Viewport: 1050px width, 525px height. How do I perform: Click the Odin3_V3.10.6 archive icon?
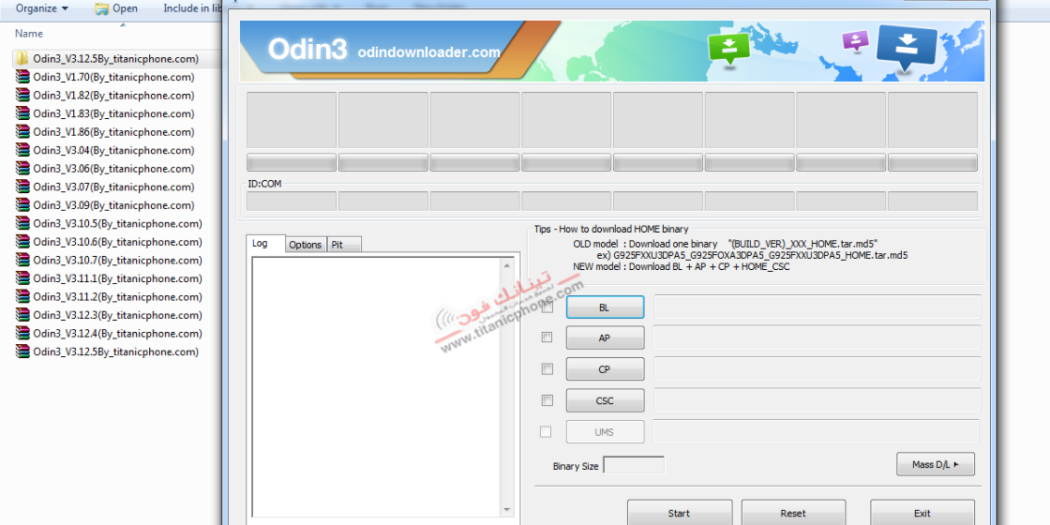pyautogui.click(x=23, y=242)
